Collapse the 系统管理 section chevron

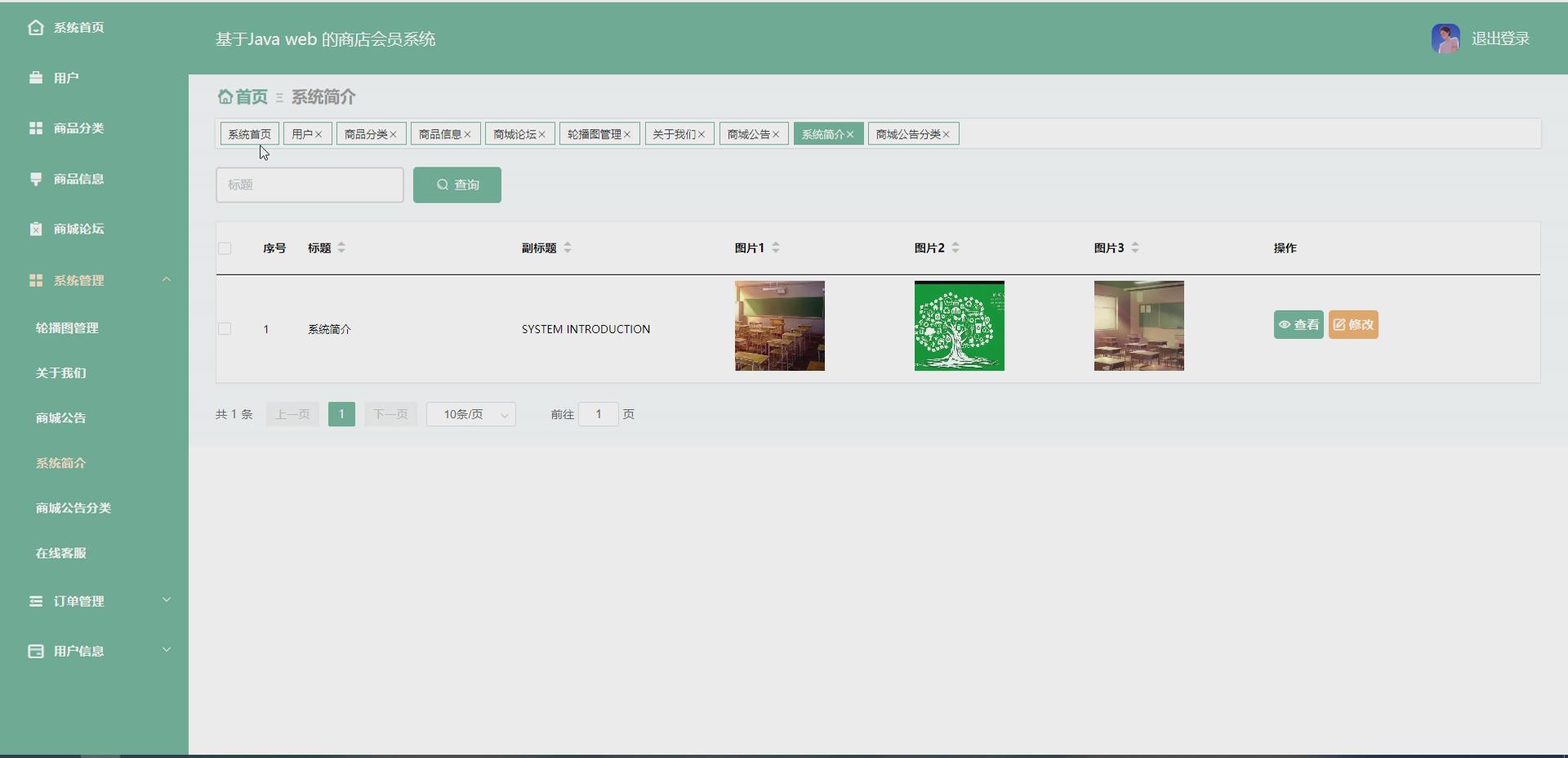pos(167,279)
